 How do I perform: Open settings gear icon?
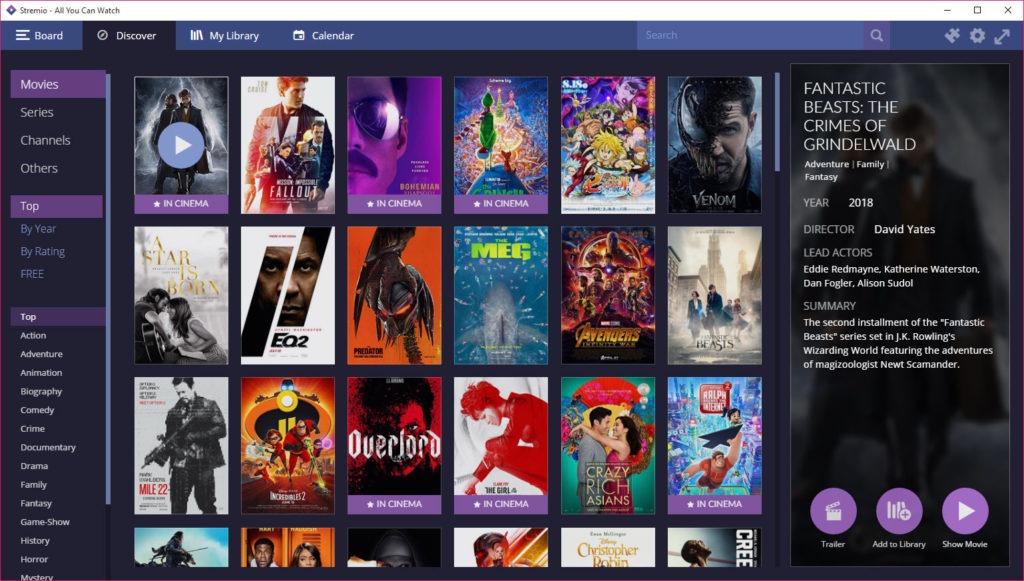point(977,36)
